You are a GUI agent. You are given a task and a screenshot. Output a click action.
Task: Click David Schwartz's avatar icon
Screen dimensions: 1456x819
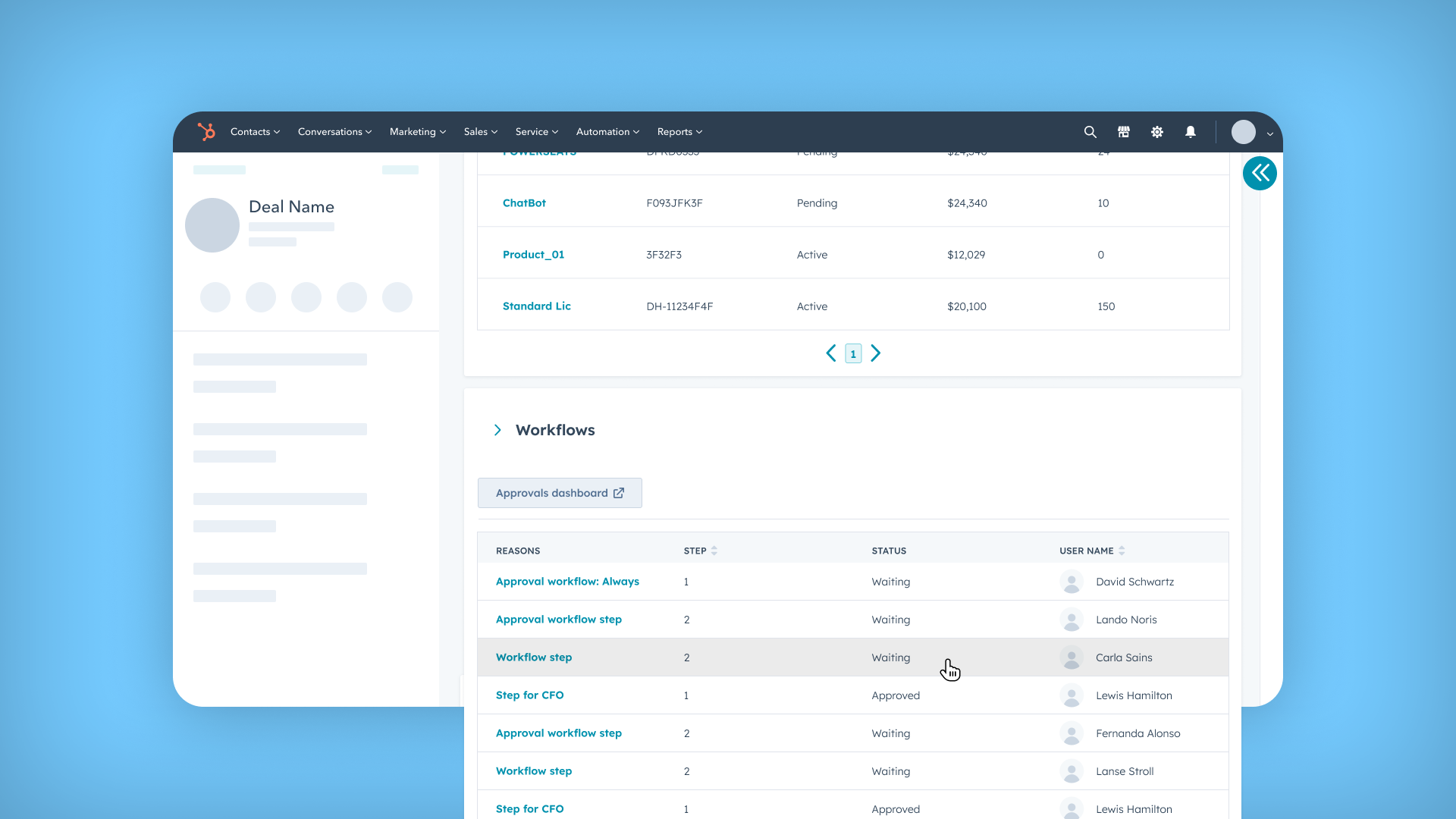click(1072, 582)
